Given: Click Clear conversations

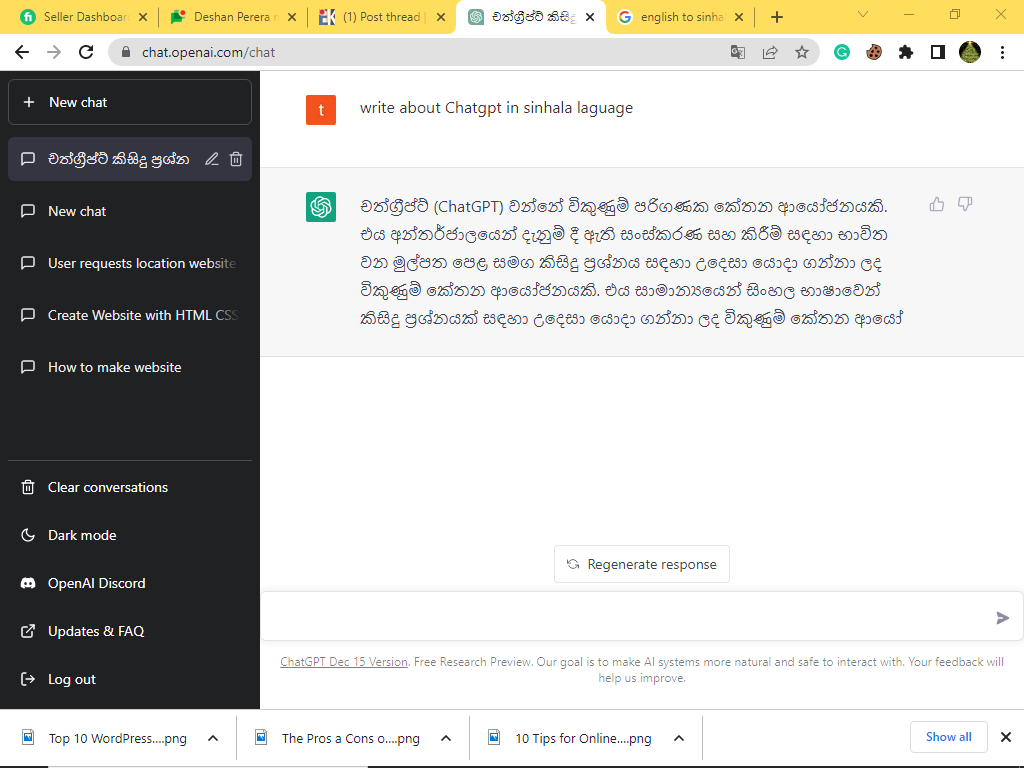Looking at the screenshot, I should pyautogui.click(x=129, y=487).
